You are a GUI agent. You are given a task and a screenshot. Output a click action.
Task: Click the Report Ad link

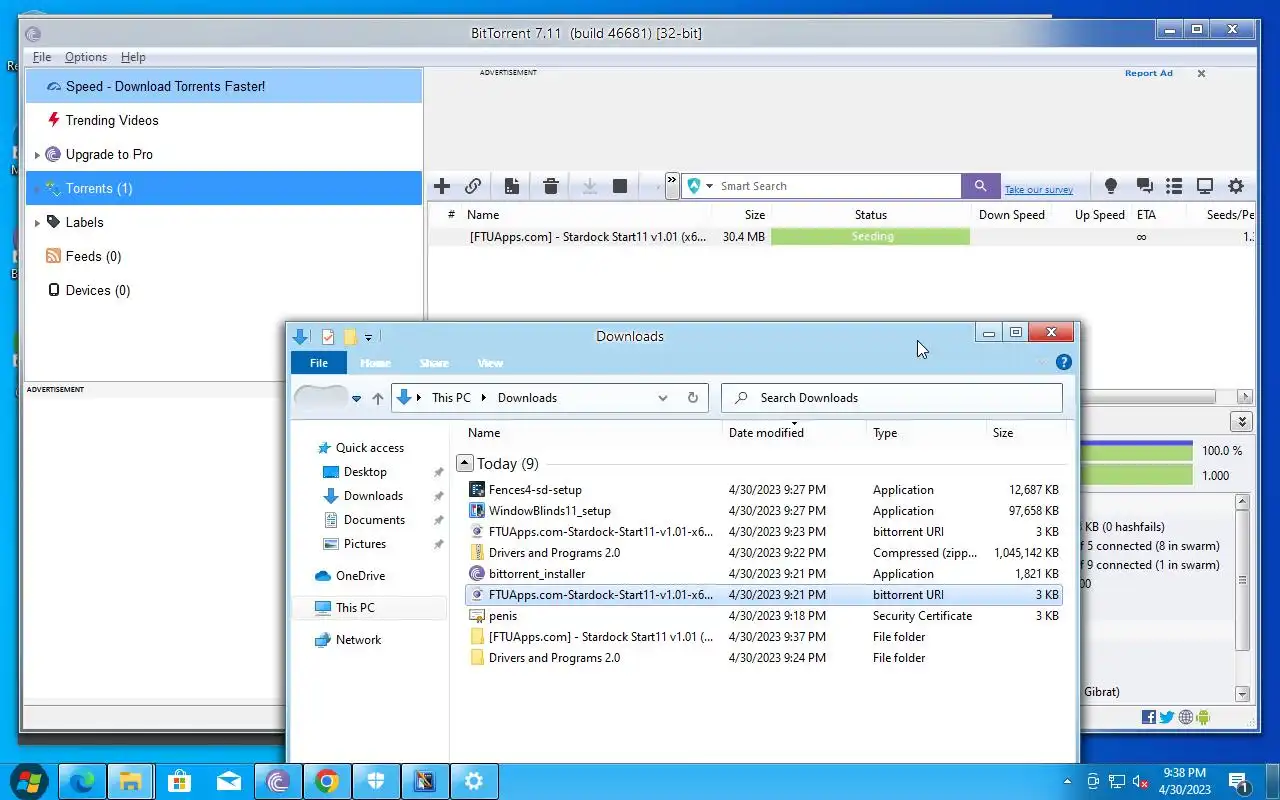click(x=1148, y=73)
